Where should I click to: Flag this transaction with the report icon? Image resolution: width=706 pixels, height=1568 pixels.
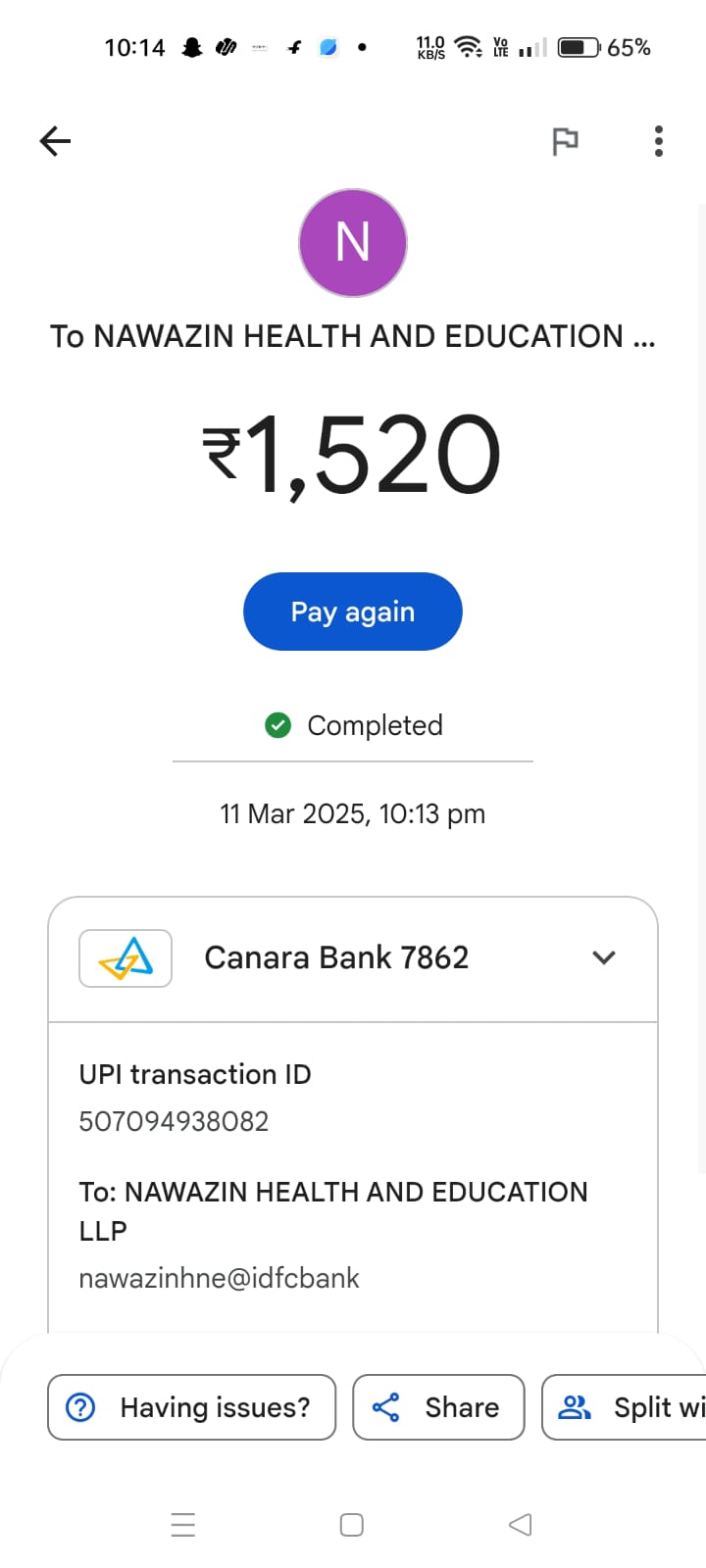565,141
